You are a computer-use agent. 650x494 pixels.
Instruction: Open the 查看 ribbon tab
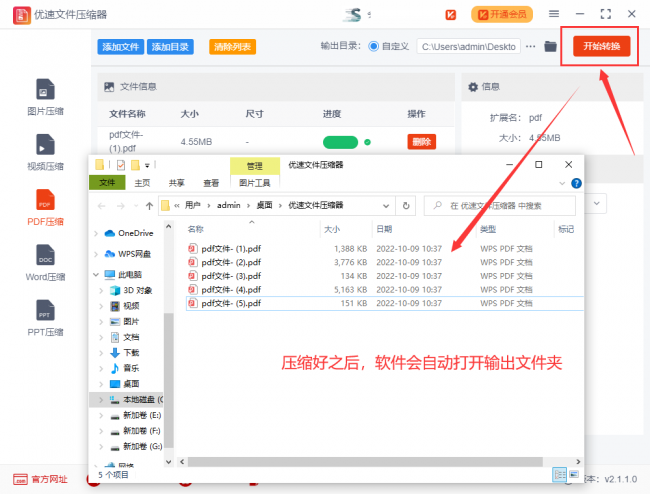(x=211, y=183)
